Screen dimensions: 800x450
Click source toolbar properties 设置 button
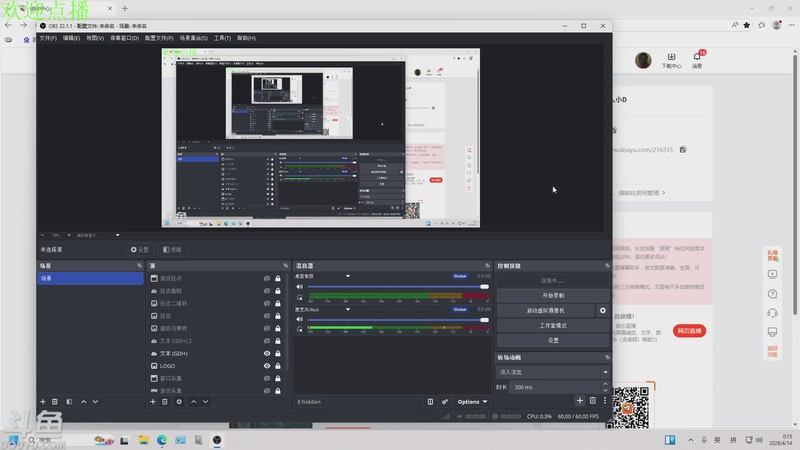[x=140, y=249]
